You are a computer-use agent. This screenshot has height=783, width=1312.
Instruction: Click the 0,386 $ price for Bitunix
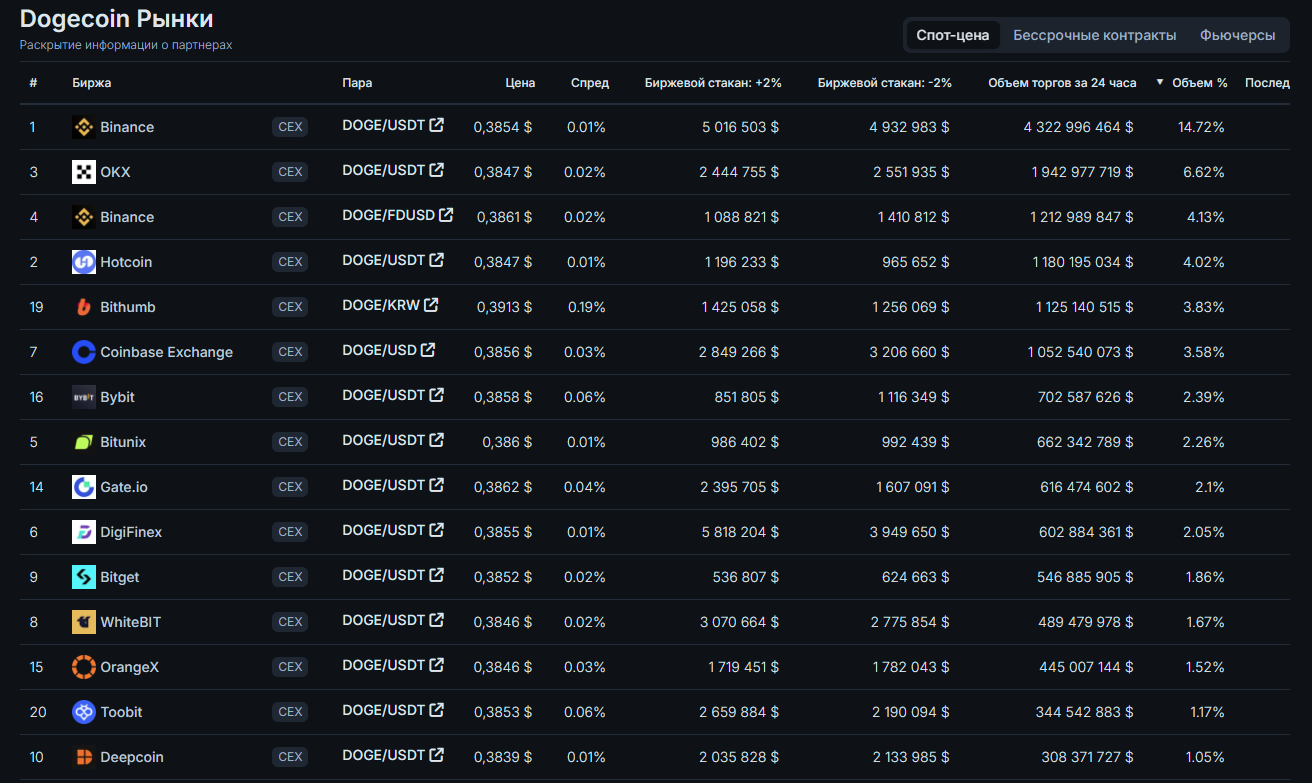[x=508, y=442]
